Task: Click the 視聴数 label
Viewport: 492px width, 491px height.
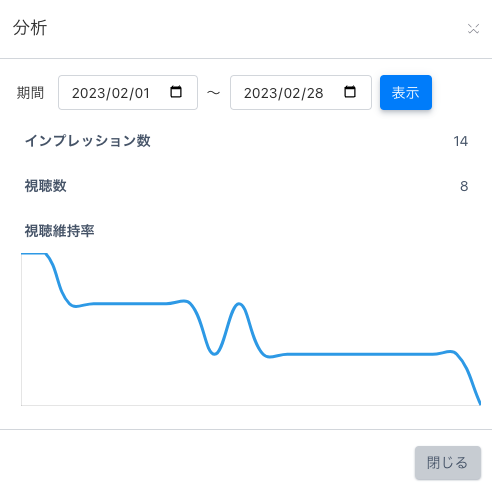Action: coord(46,186)
